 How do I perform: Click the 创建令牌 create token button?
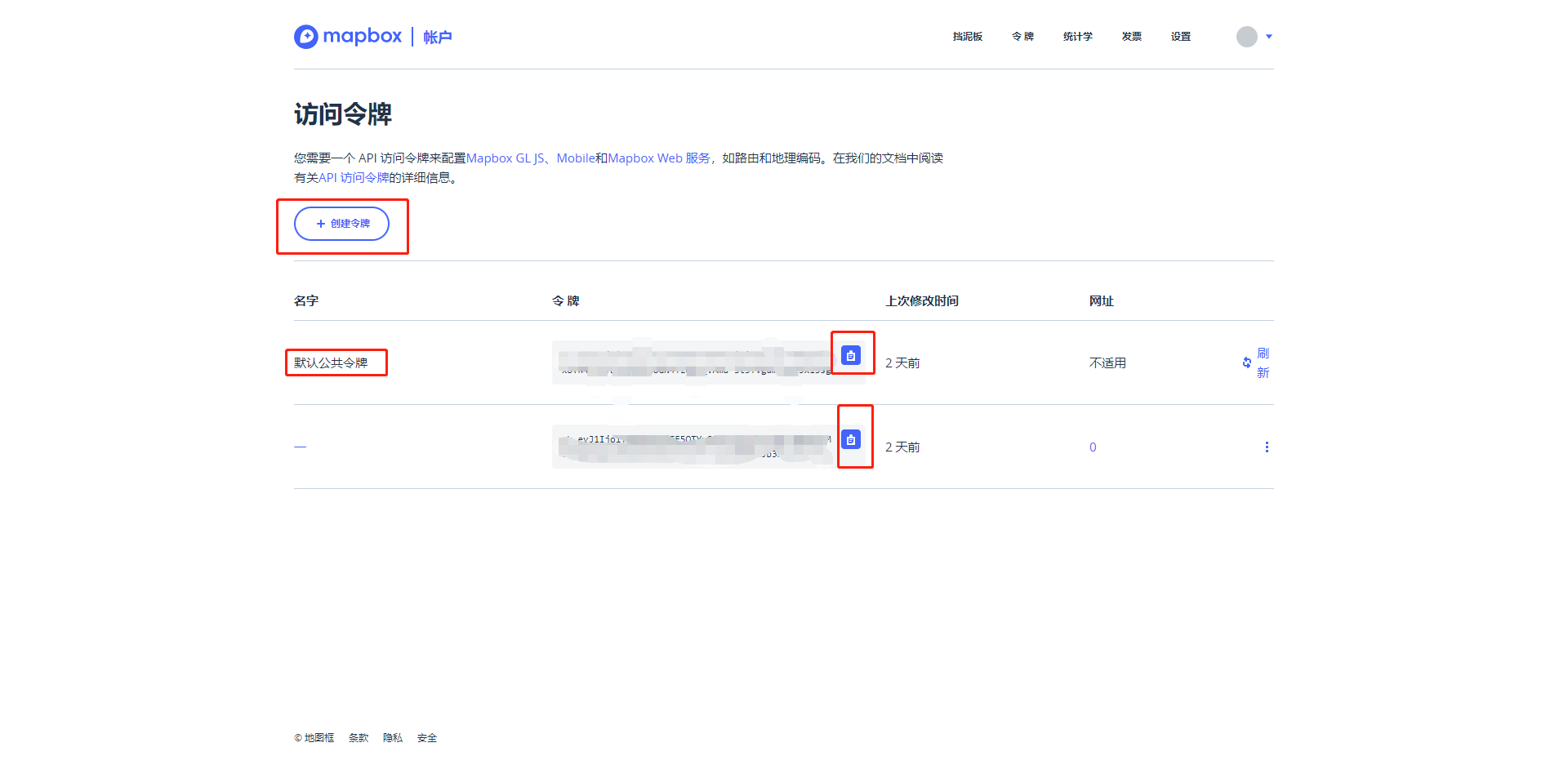click(x=341, y=224)
